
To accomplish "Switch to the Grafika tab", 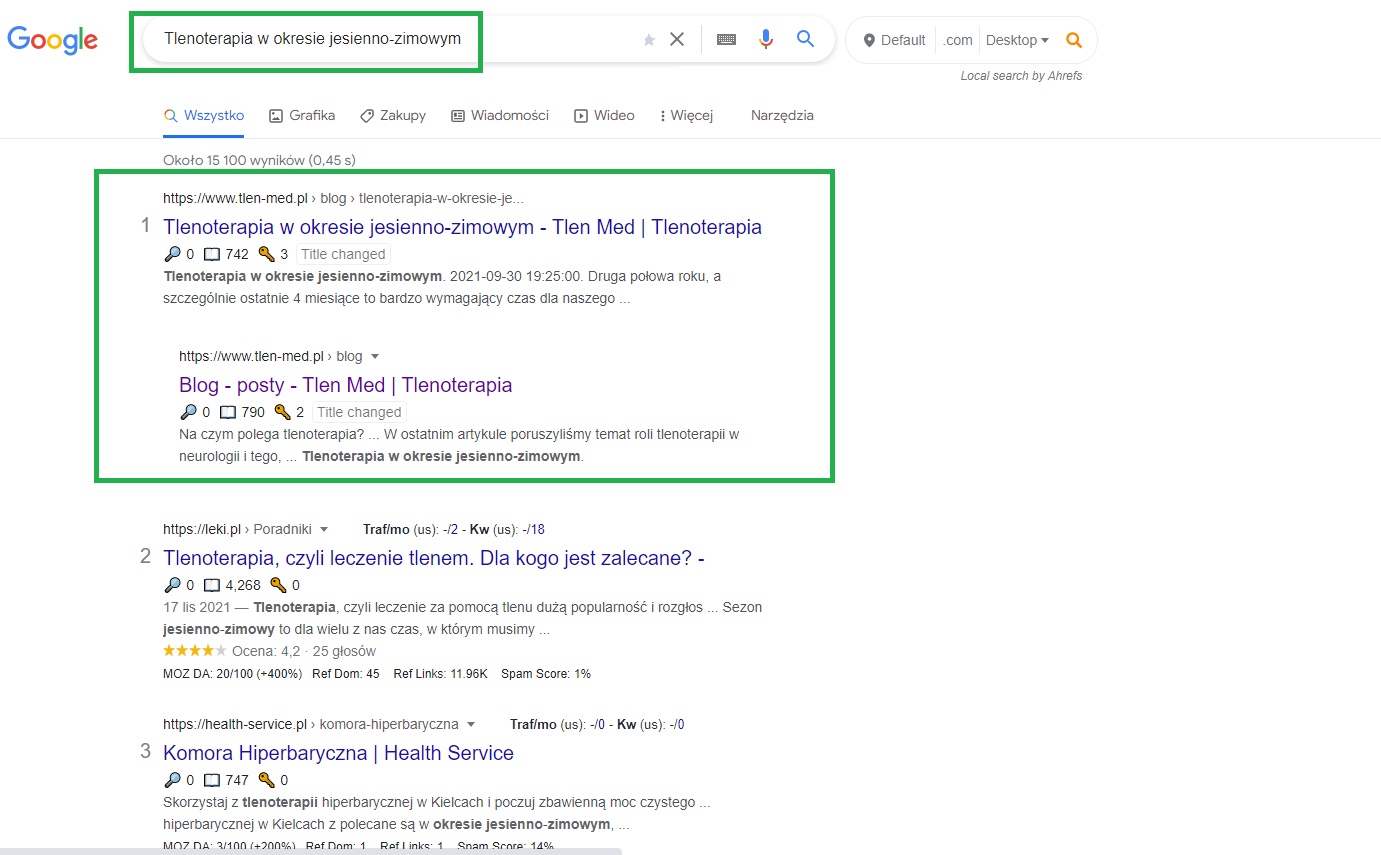I will [x=302, y=116].
